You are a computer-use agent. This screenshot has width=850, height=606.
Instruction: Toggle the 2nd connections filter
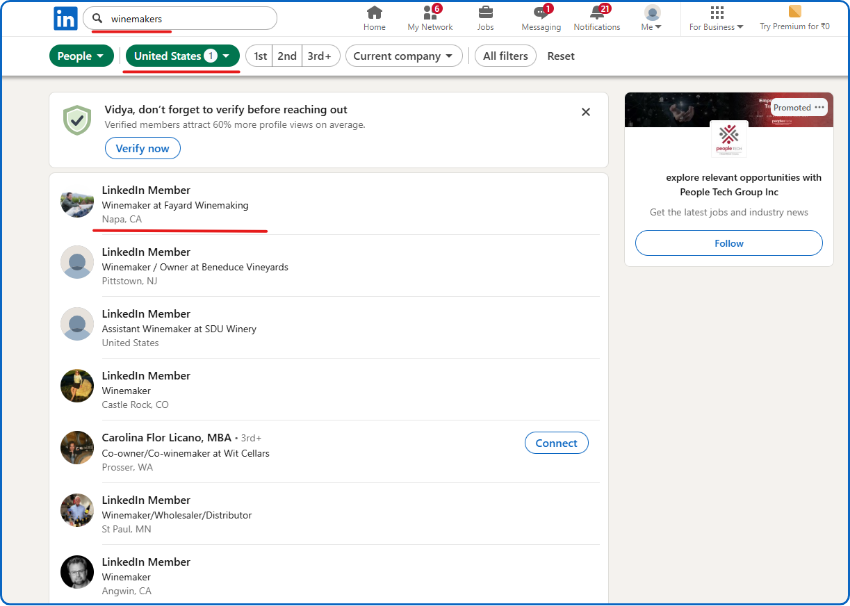(x=287, y=56)
